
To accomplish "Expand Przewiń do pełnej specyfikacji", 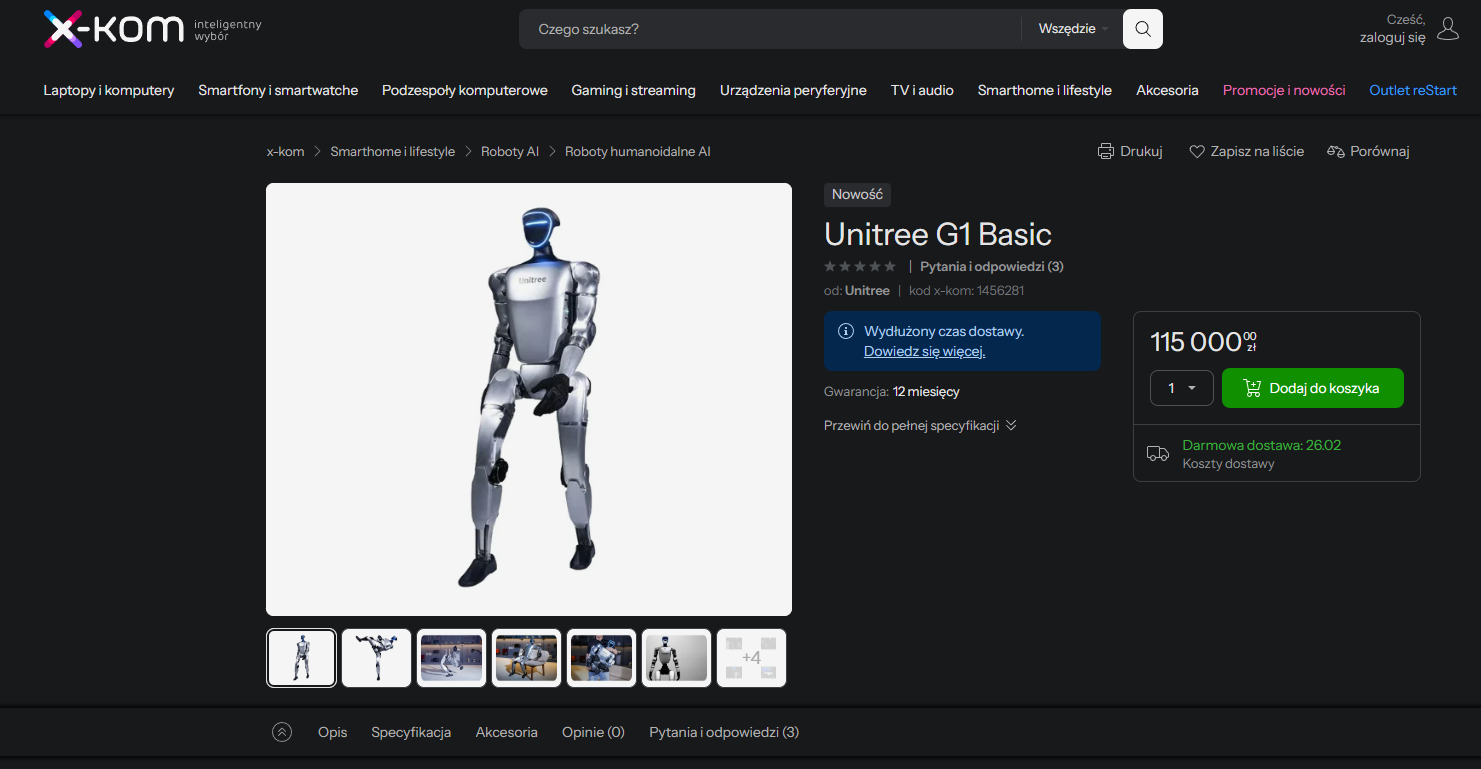I will [x=919, y=425].
